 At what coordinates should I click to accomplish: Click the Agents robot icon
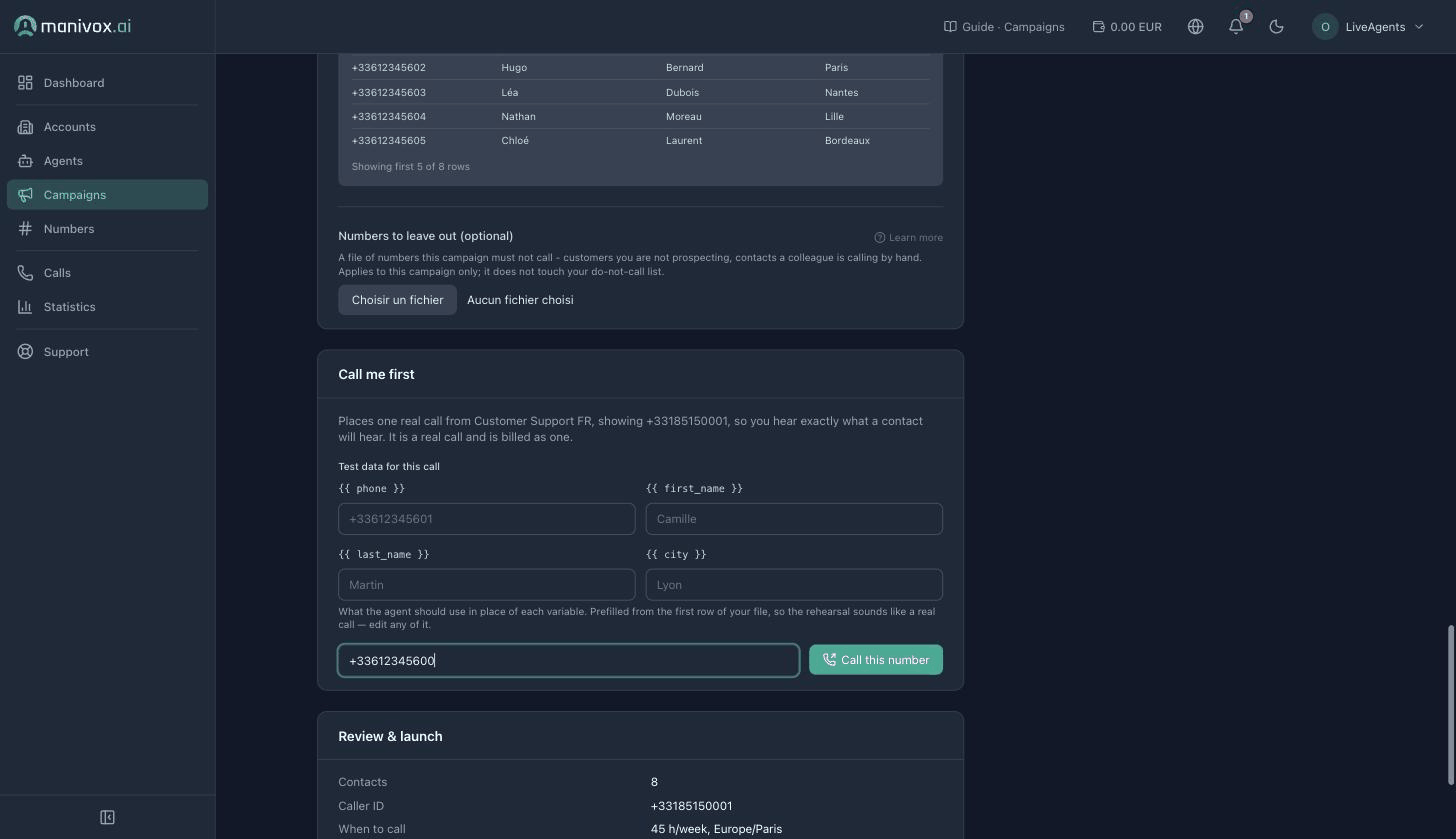point(25,161)
